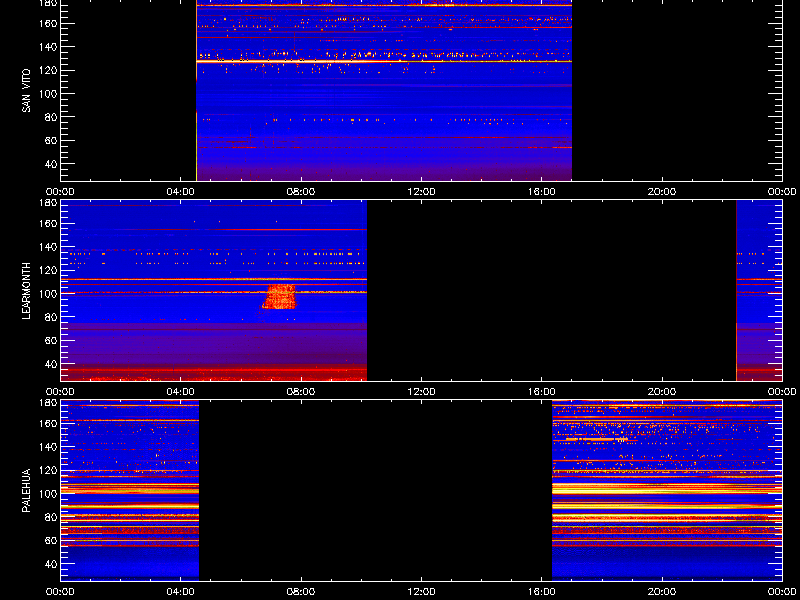Select the red burst block in Learmonth spectrogram
Image resolution: width=800 pixels, height=600 pixels.
[279, 297]
